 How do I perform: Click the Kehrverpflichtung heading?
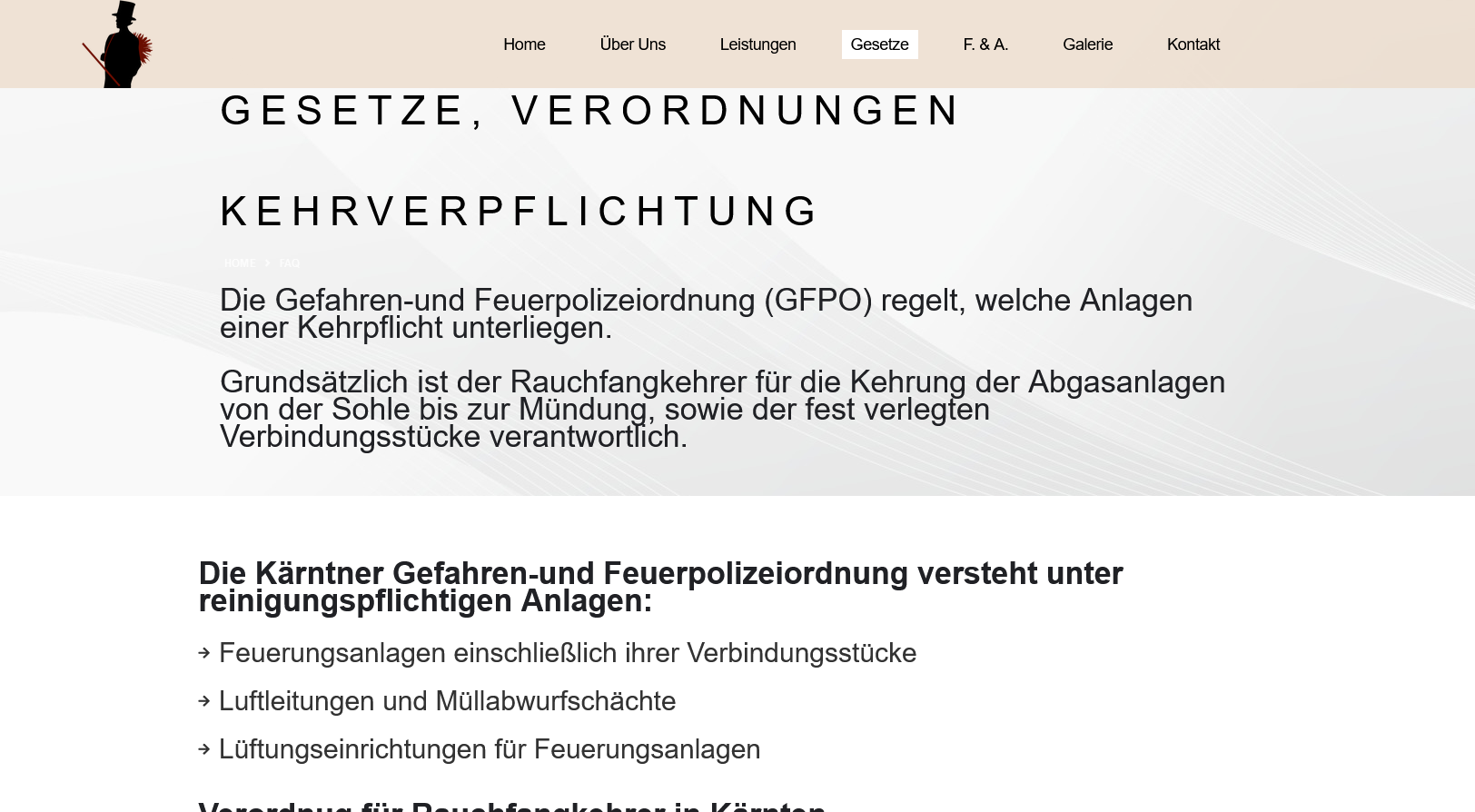pos(520,212)
